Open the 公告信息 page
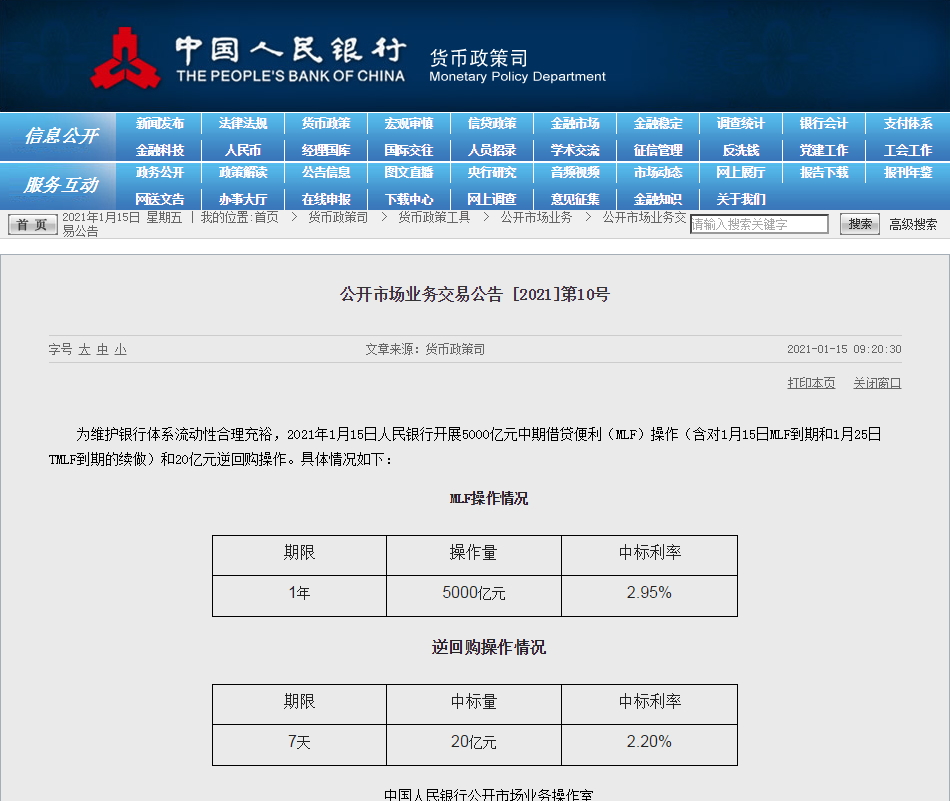The height and width of the screenshot is (801, 950). coord(326,173)
